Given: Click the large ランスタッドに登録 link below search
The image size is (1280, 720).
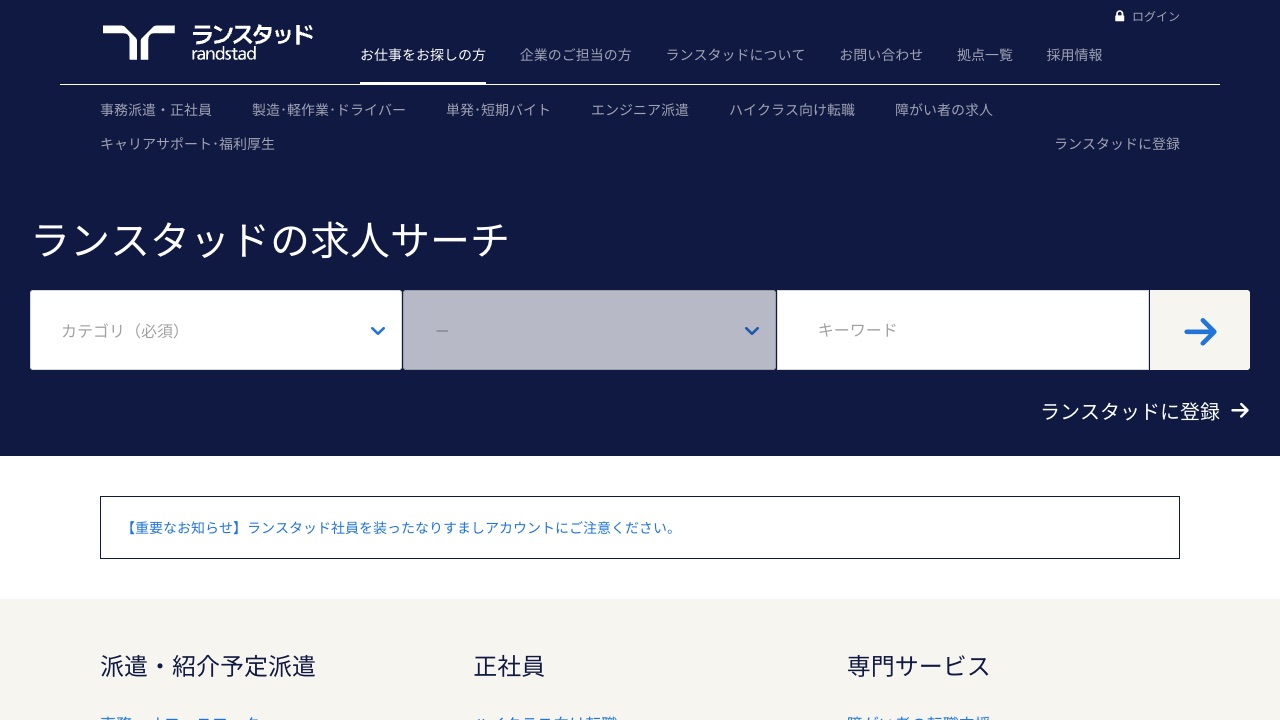Looking at the screenshot, I should (x=1130, y=411).
